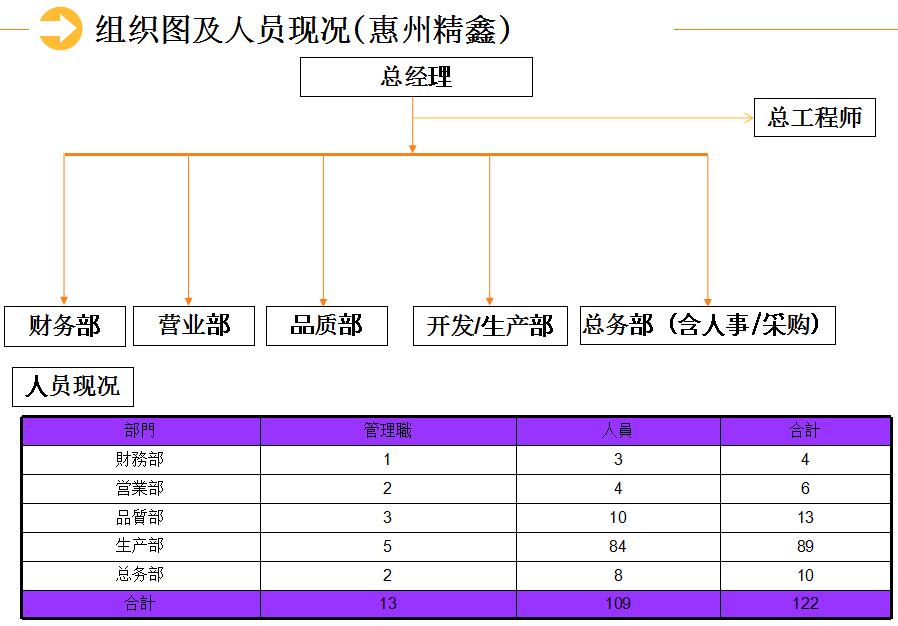Click 財務部 人員 value 3
This screenshot has width=898, height=626.
(618, 459)
